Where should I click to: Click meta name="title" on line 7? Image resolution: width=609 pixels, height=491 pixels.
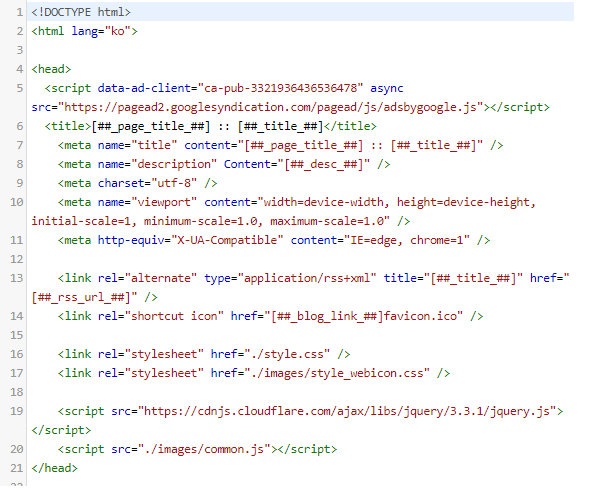[x=117, y=145]
